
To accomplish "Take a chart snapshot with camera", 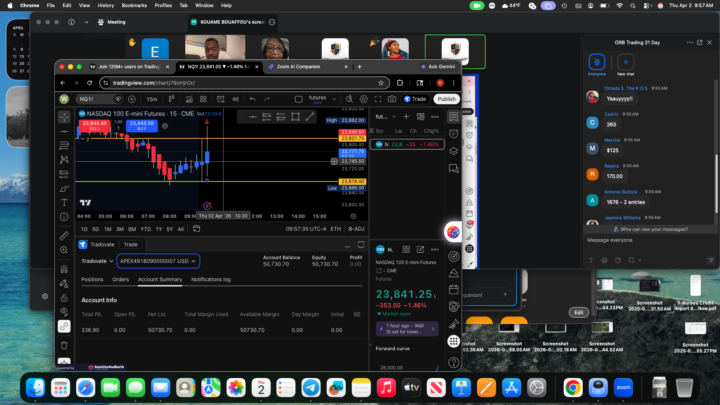I will (x=392, y=99).
